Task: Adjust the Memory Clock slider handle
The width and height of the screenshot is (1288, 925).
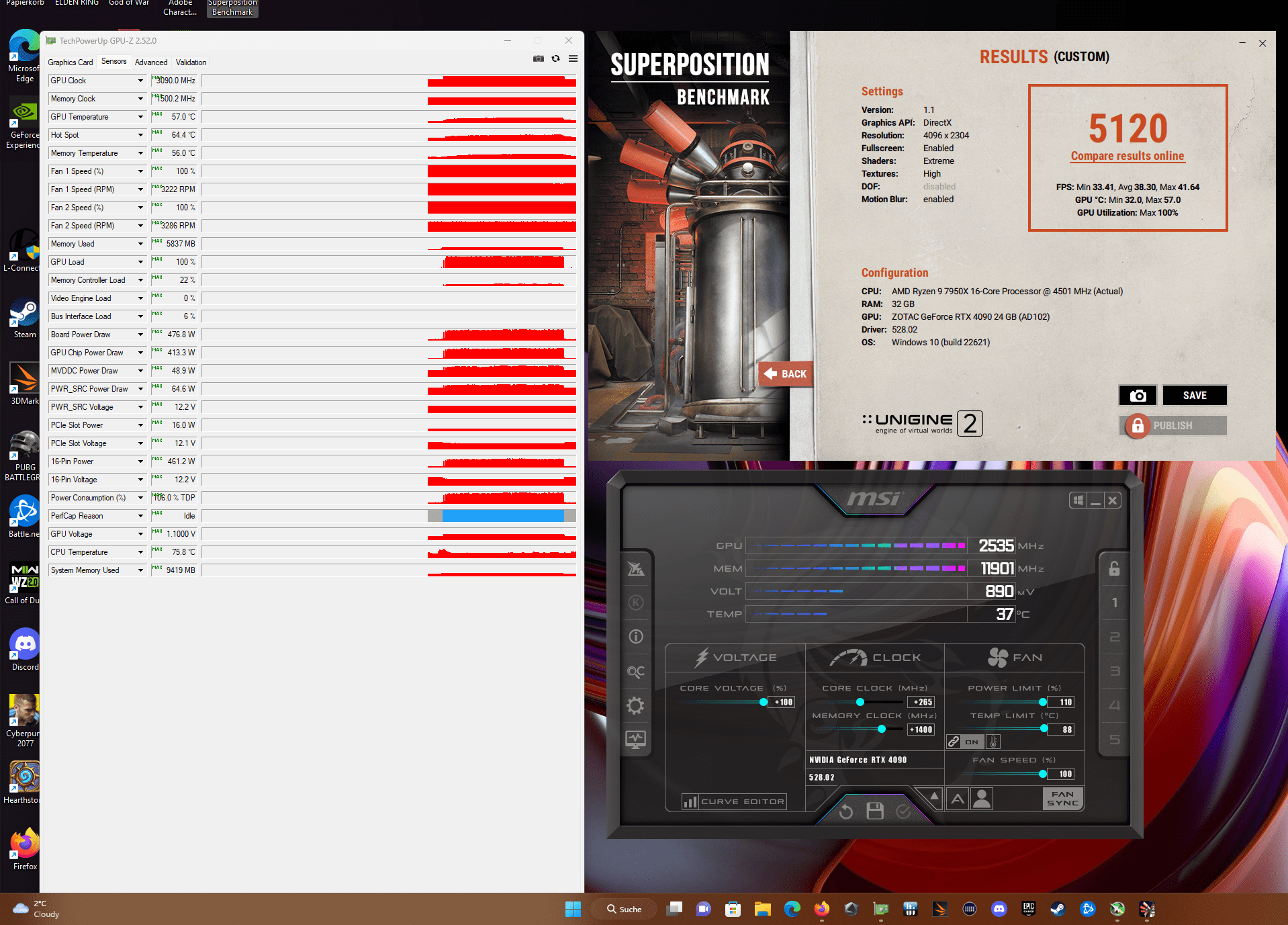Action: click(881, 730)
